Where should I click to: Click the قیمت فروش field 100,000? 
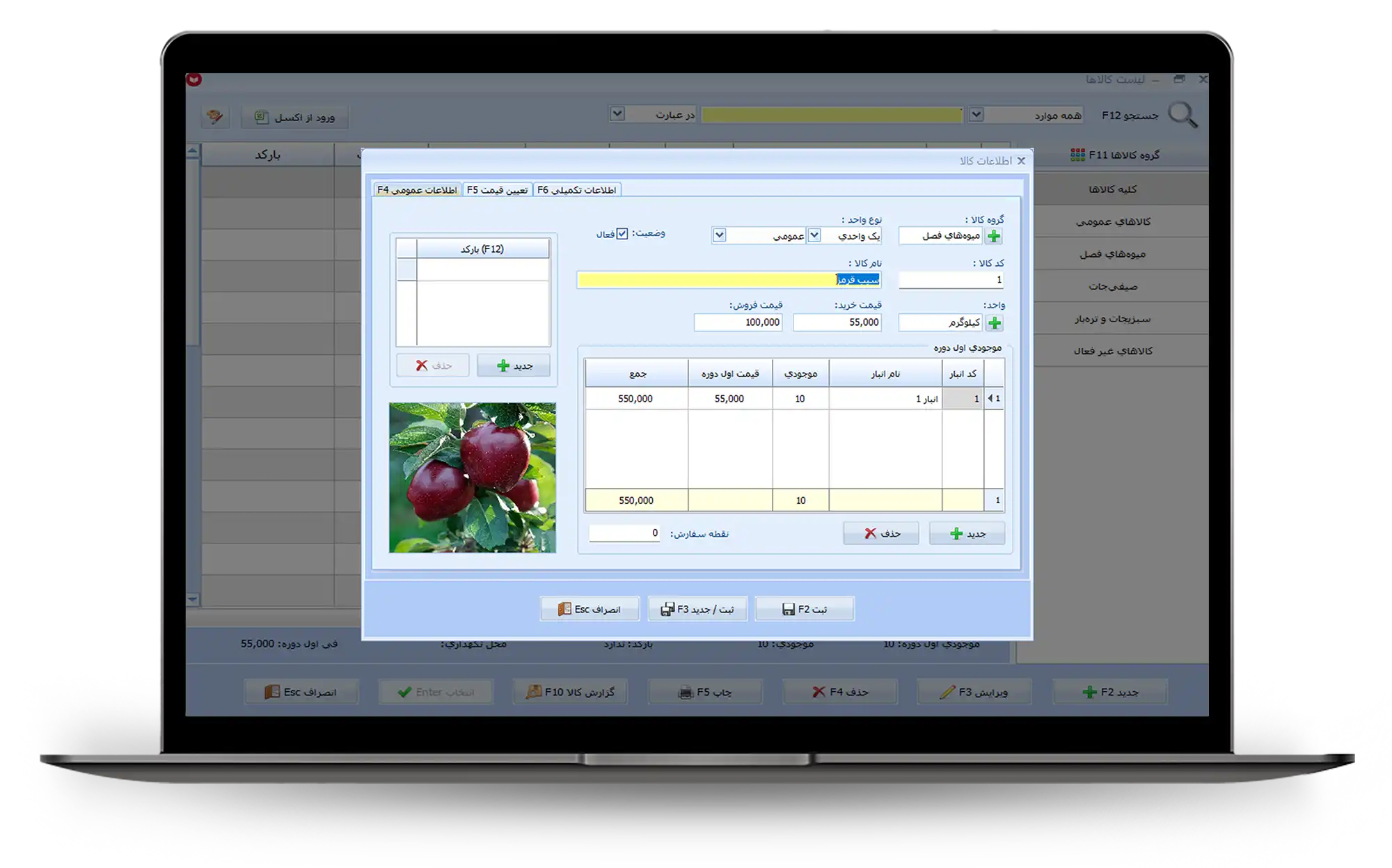[738, 322]
